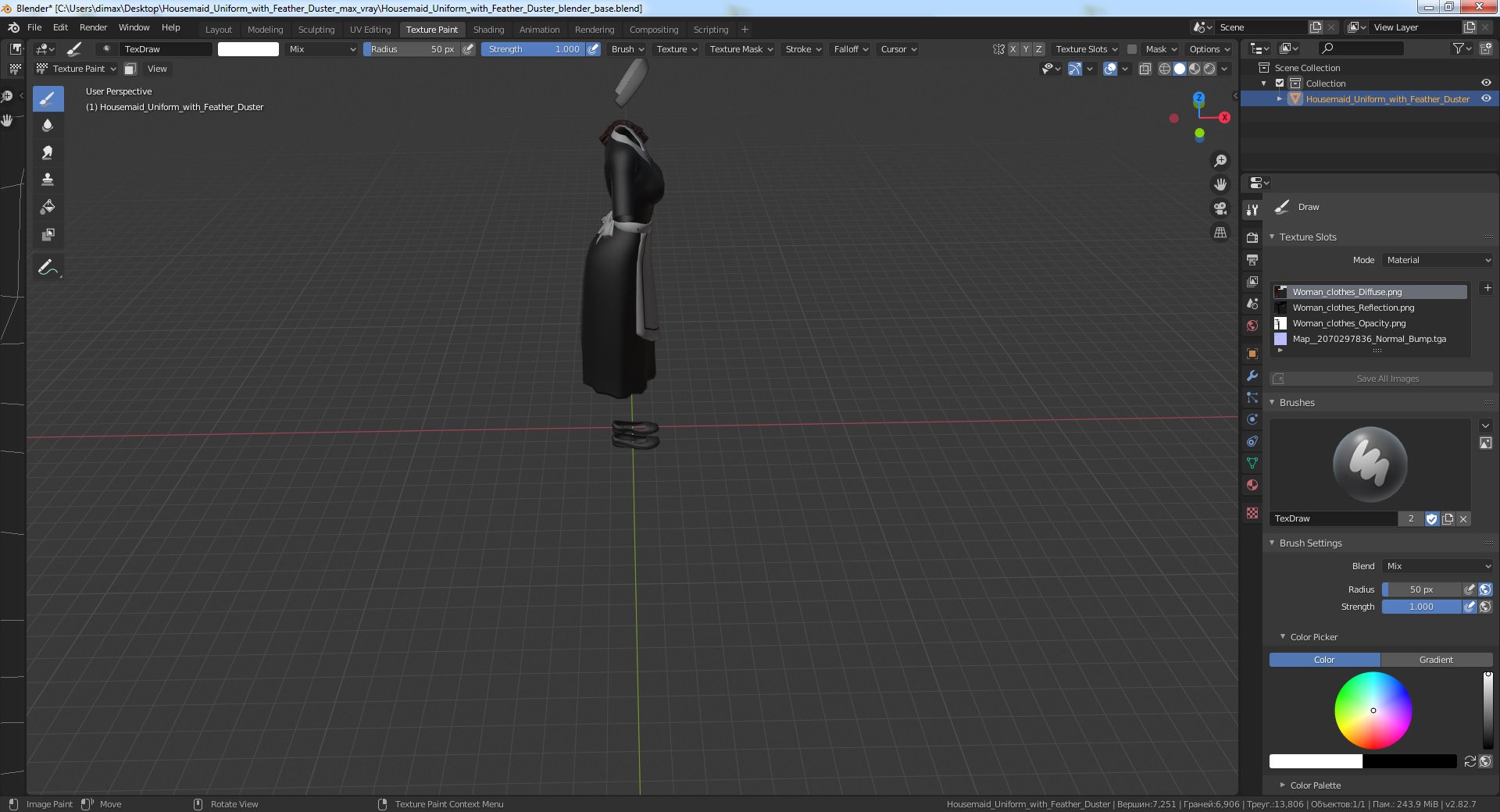Switch to the Shading workspace tab

point(488,30)
